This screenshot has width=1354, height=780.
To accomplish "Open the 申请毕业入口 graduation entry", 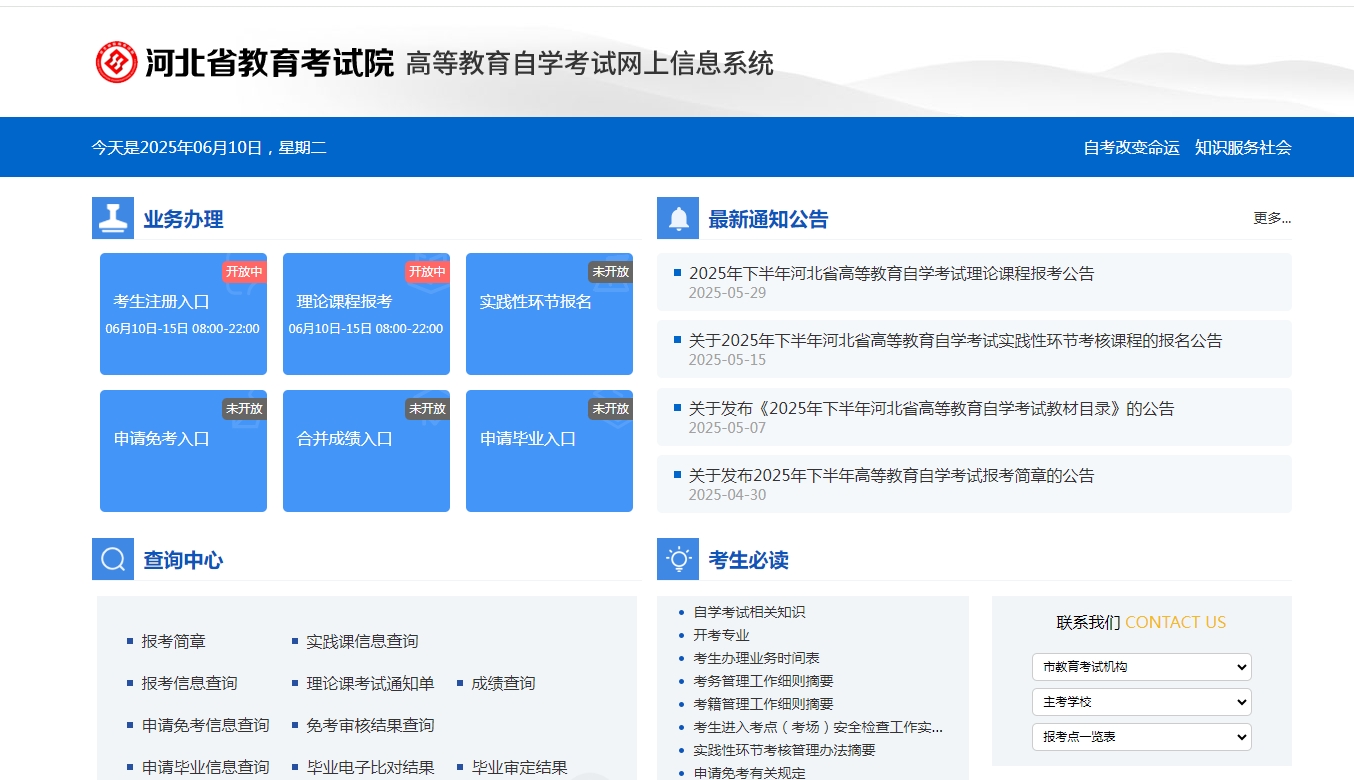I will coord(549,450).
